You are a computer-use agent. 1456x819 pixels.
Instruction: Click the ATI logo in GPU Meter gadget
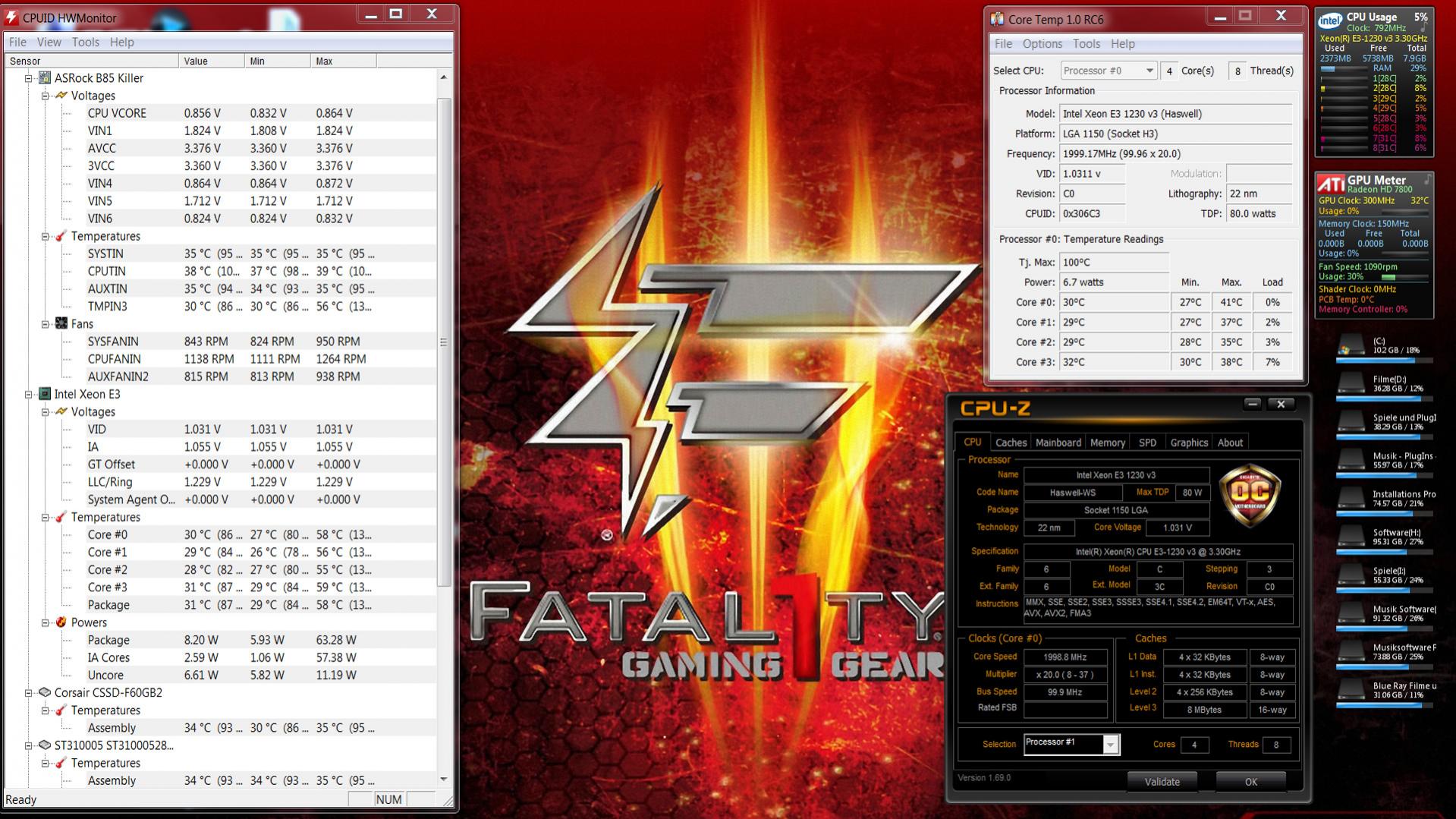(x=1331, y=184)
